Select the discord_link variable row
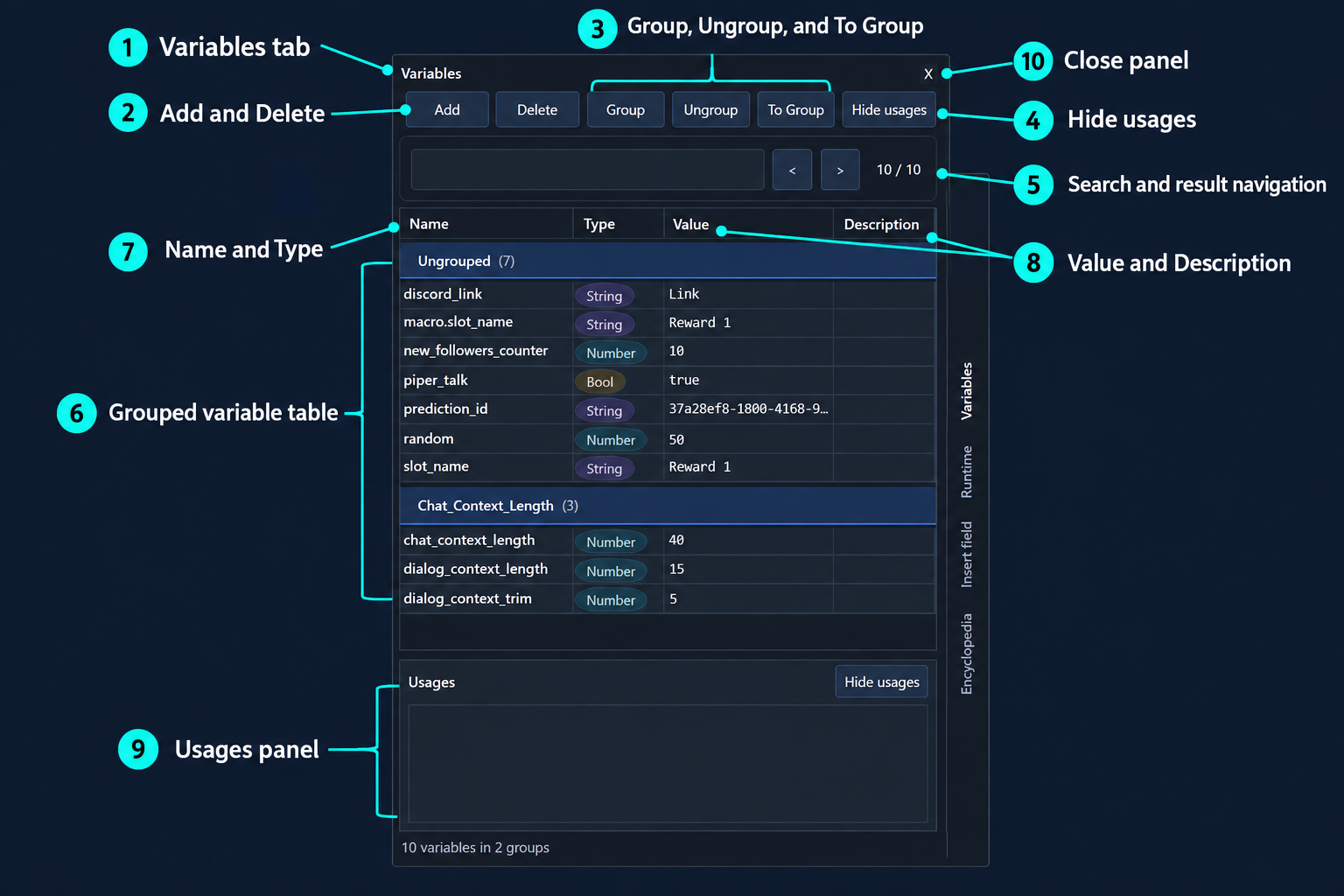1344x896 pixels. tap(668, 294)
